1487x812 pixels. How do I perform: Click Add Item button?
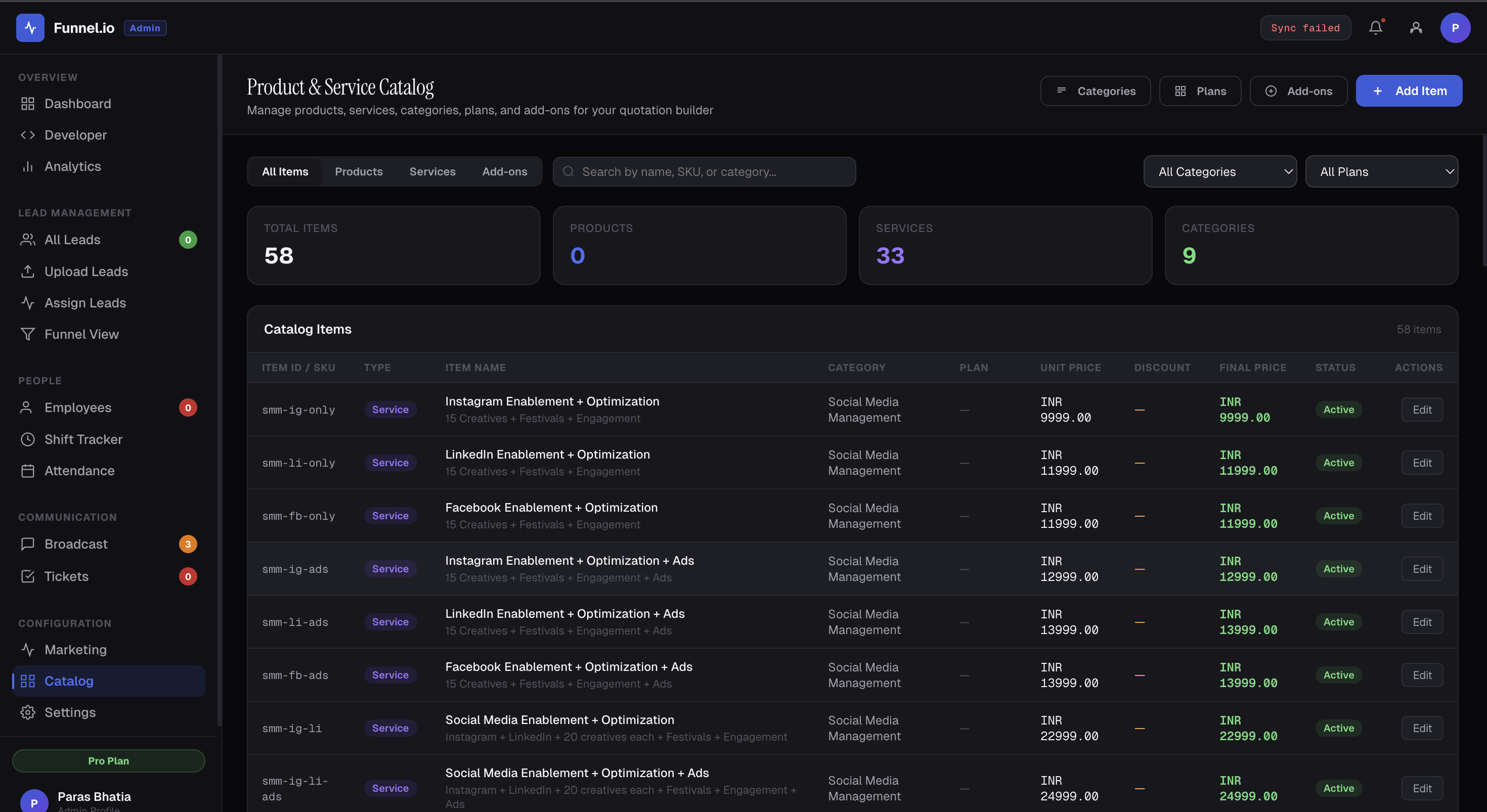pos(1409,91)
